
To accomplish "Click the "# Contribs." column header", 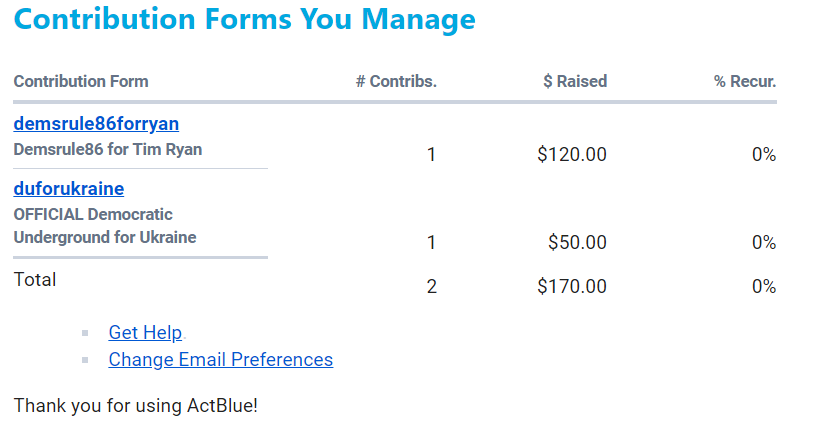I will (x=396, y=82).
